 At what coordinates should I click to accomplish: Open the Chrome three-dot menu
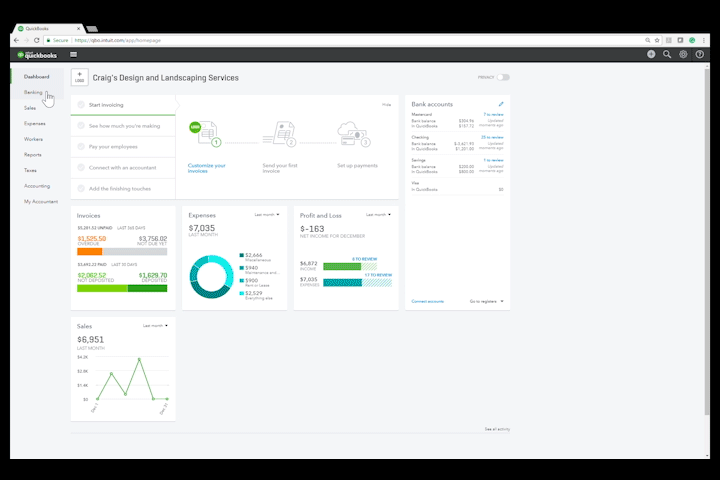point(703,40)
